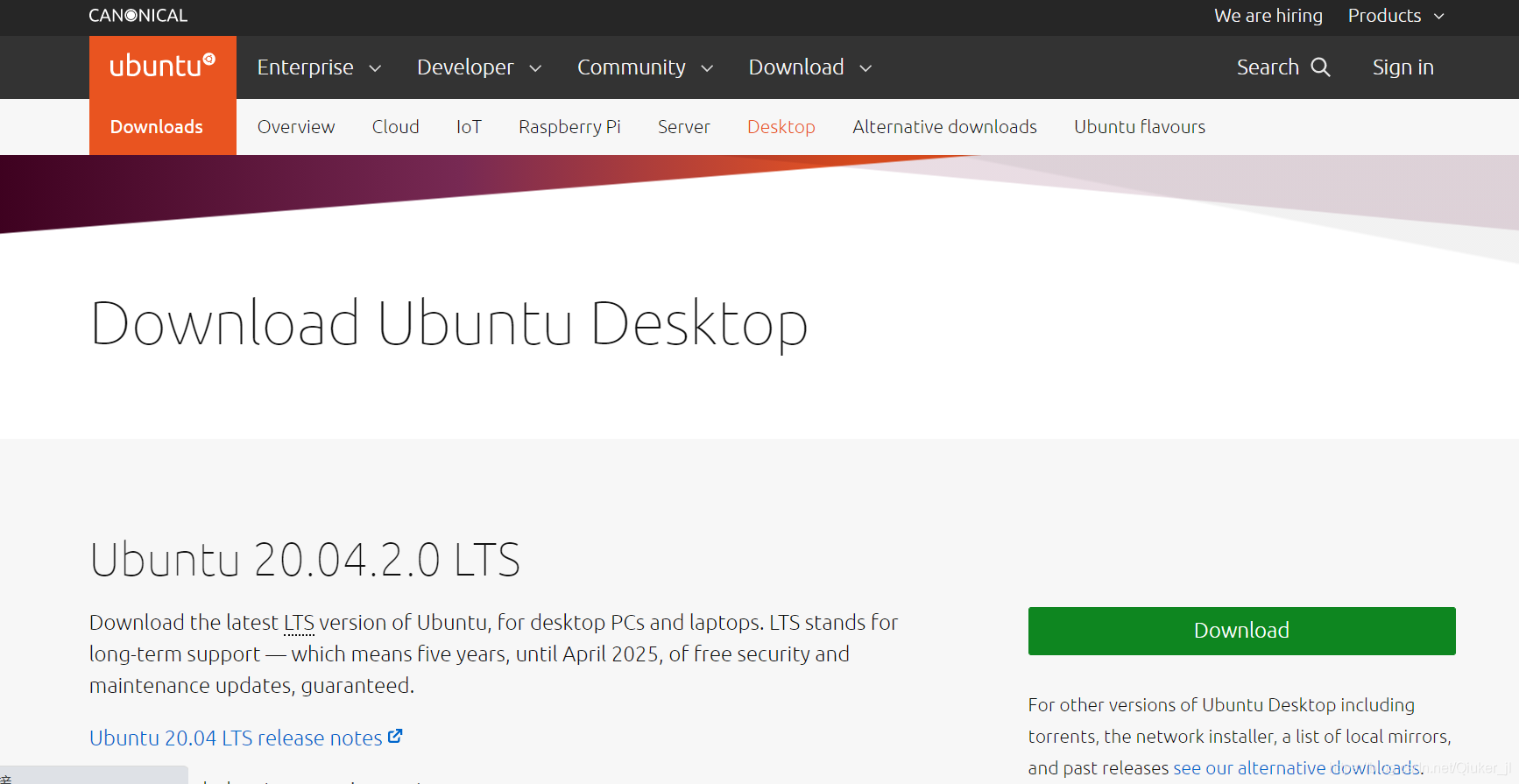Go to the Raspberry Pi tab

[569, 127]
